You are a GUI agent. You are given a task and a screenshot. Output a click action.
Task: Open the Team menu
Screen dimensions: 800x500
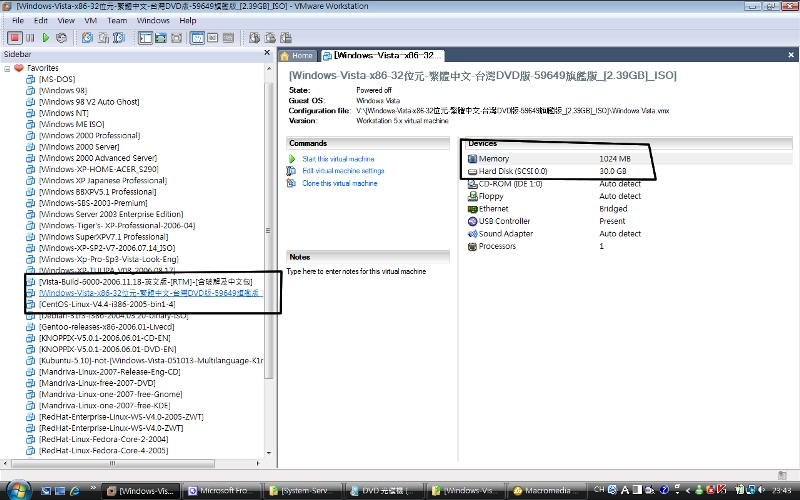point(117,20)
